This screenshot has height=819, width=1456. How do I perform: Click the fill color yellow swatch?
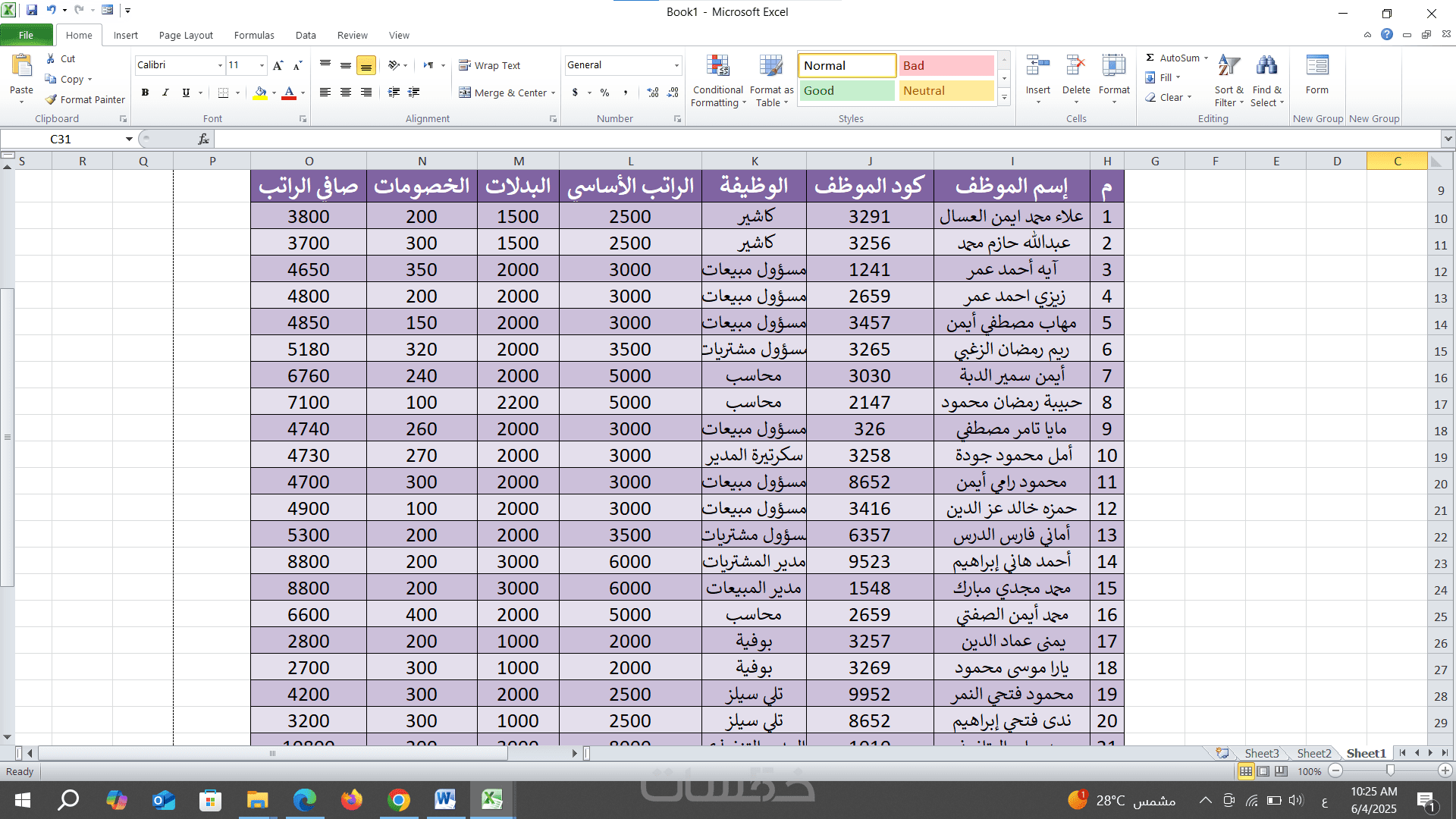(x=260, y=93)
